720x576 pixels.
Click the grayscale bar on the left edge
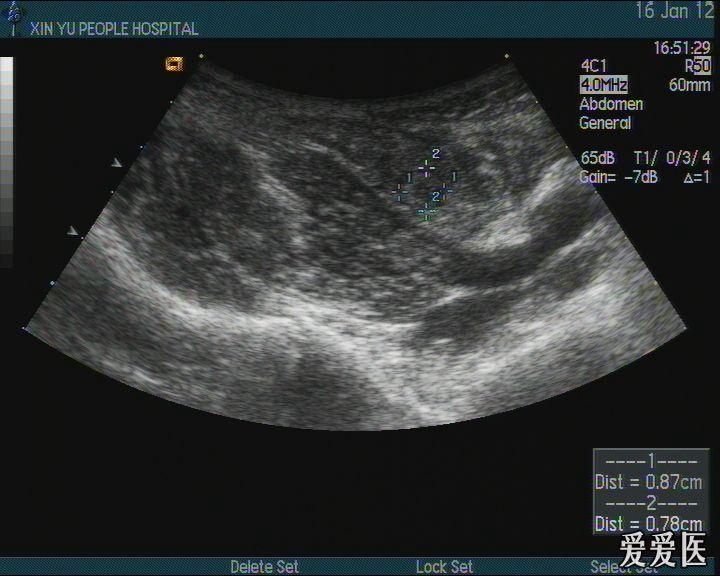7,160
